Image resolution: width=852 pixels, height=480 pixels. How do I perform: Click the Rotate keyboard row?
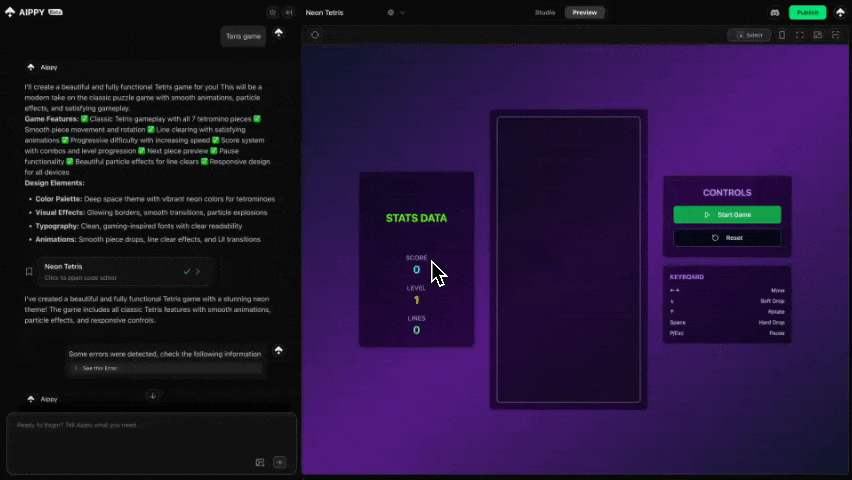click(727, 312)
